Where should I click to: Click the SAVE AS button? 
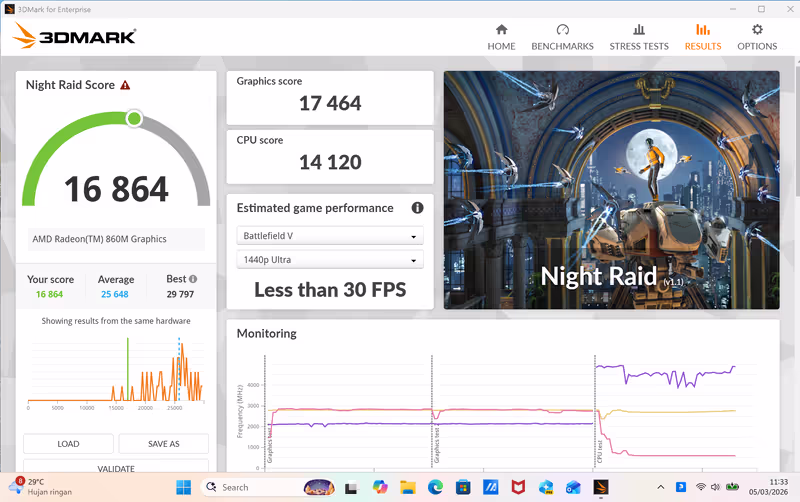(x=163, y=444)
